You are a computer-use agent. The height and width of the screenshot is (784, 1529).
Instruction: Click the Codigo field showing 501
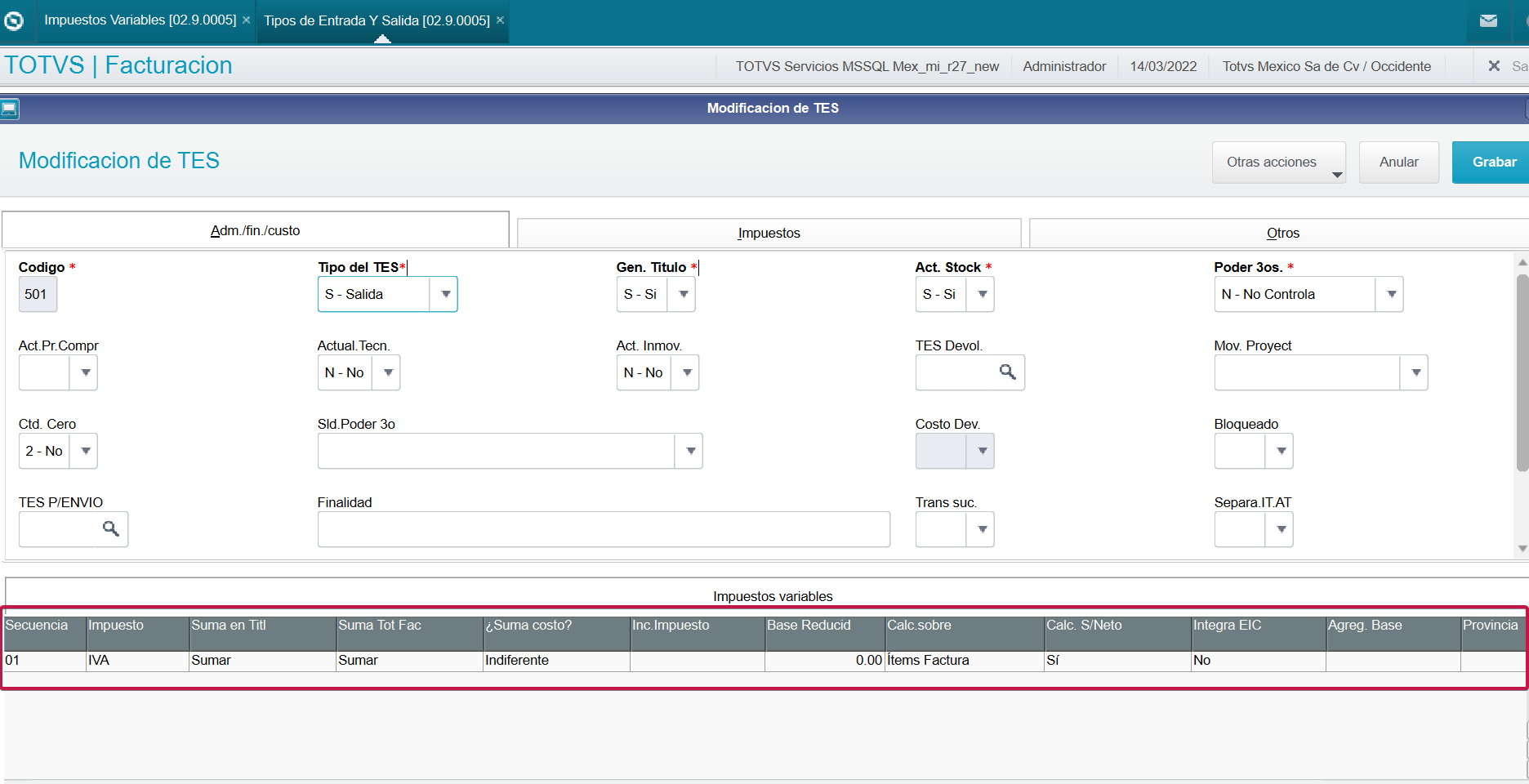point(38,294)
